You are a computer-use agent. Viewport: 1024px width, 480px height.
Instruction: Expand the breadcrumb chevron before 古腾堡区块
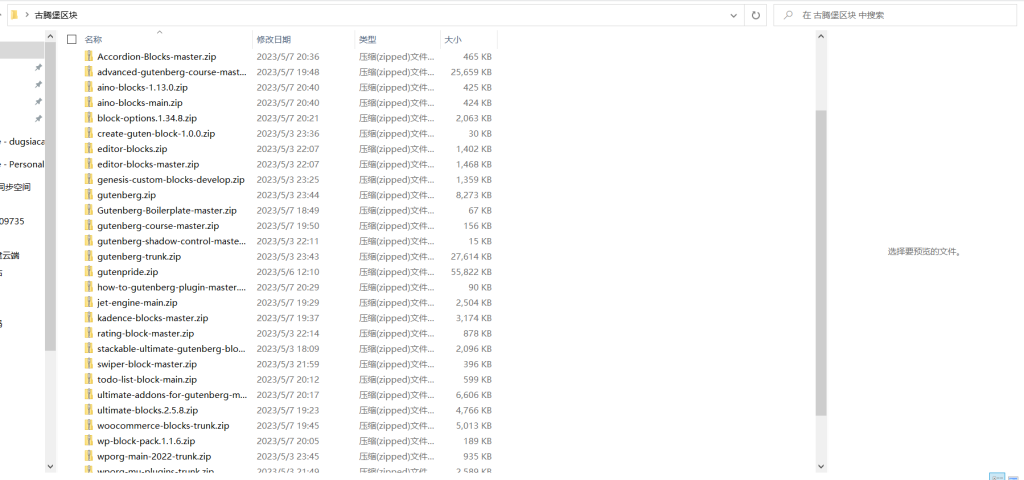[x=27, y=15]
